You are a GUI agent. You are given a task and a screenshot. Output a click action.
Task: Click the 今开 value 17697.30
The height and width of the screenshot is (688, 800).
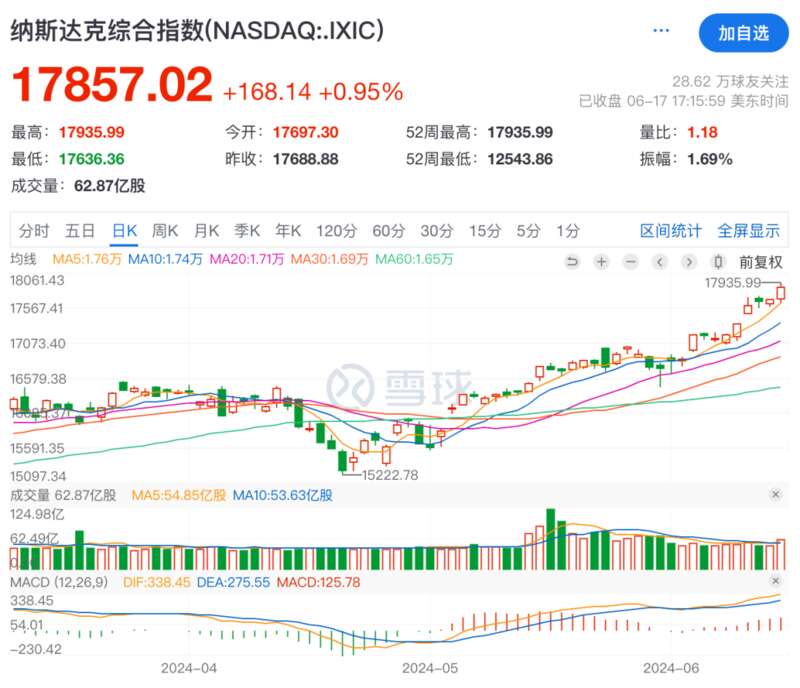click(305, 133)
